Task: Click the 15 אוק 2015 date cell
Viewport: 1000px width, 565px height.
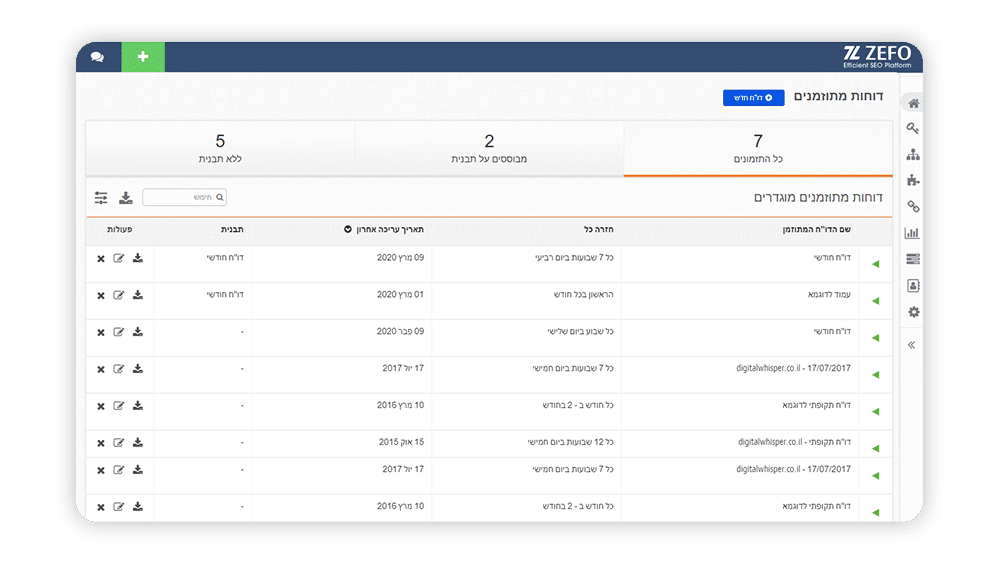Action: click(402, 442)
